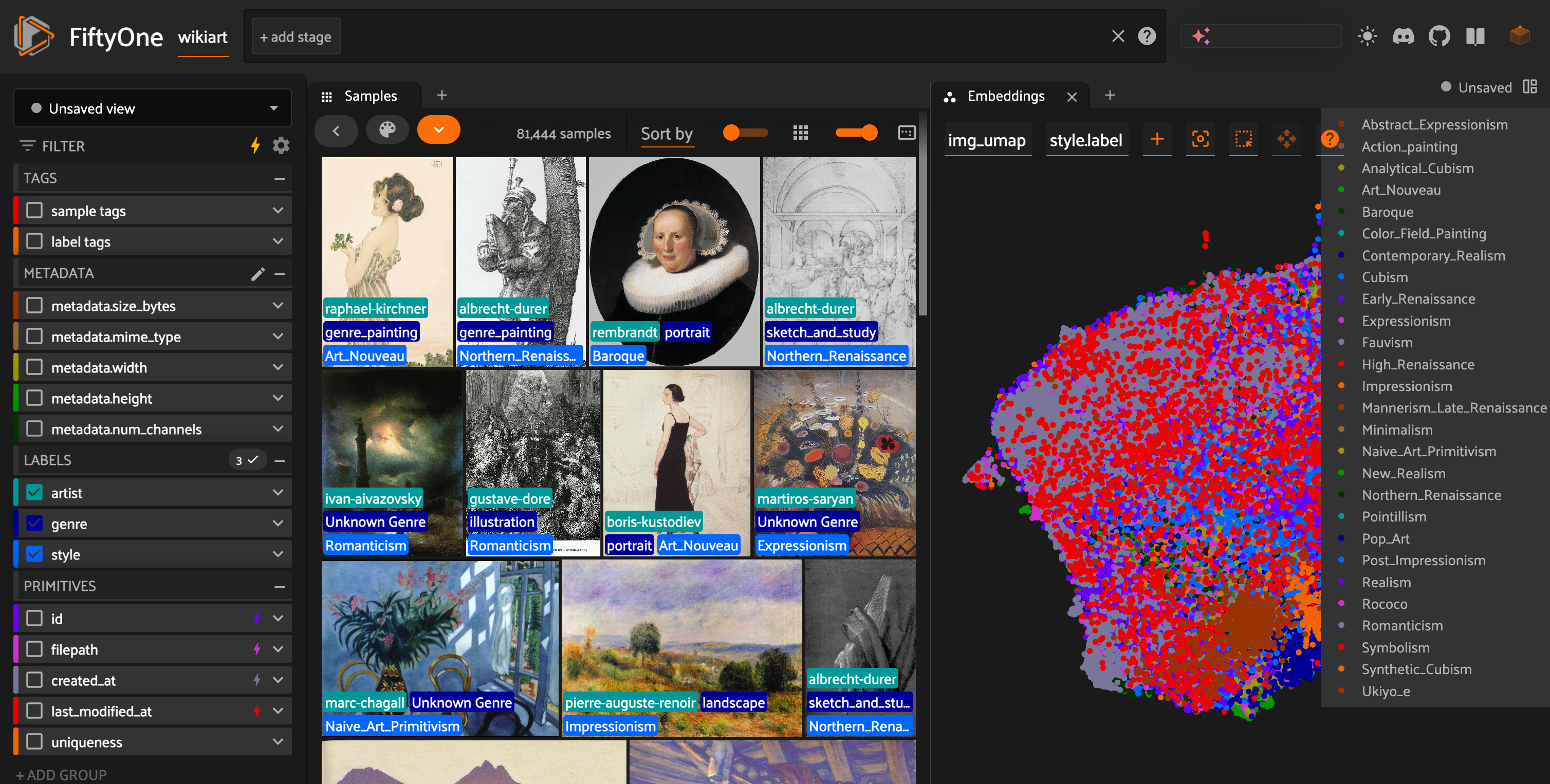The image size is (1550, 784).
Task: Expand created_at field filter
Action: (278, 680)
